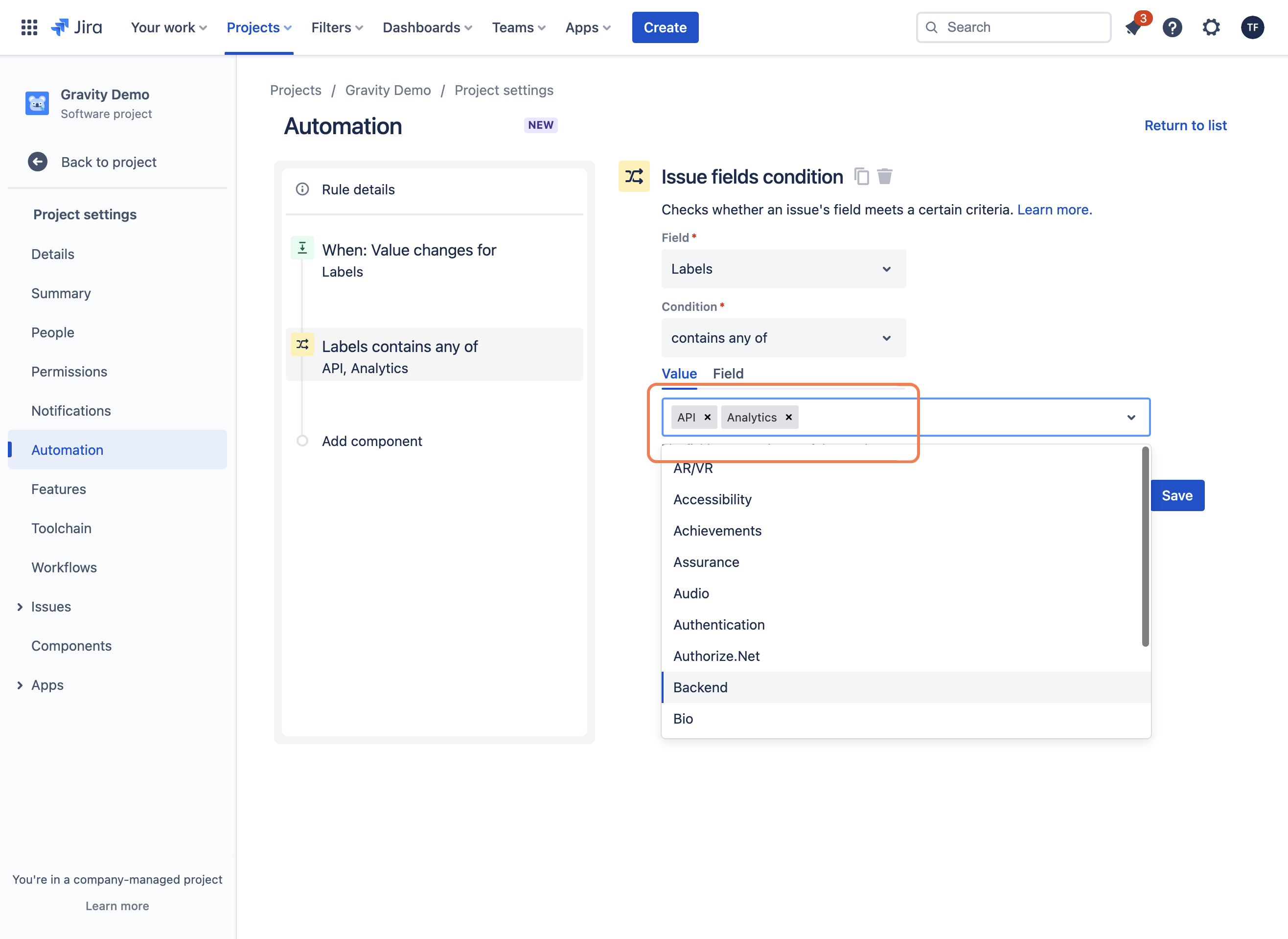Click the Gravity Demo project avatar

click(x=38, y=103)
